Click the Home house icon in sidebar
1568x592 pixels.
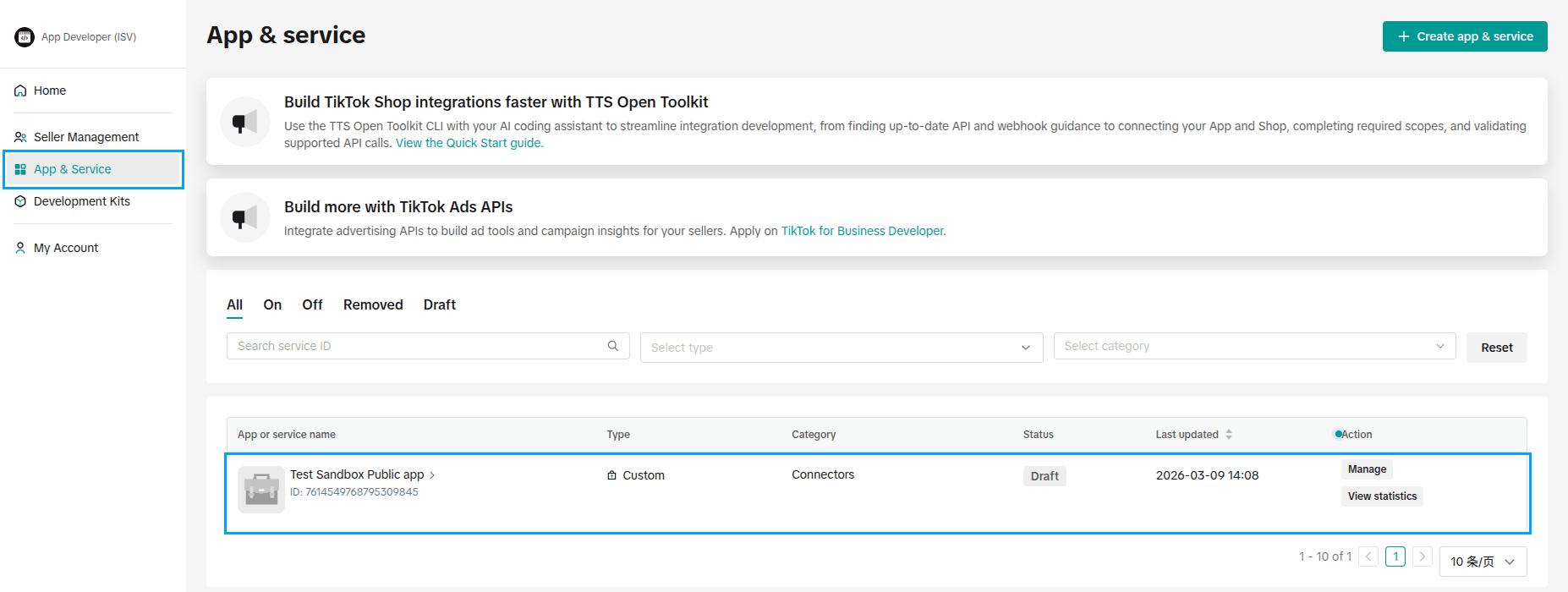pos(20,90)
